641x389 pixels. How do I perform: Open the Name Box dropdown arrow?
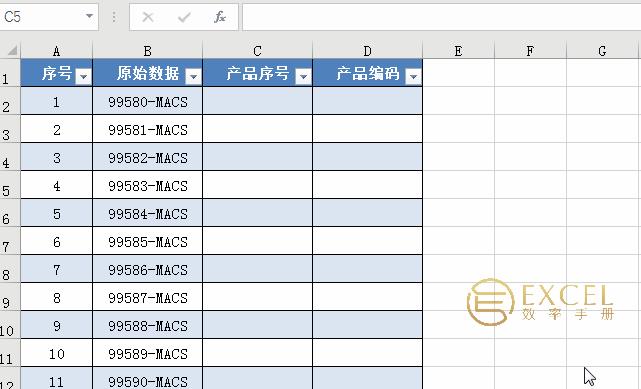click(89, 16)
